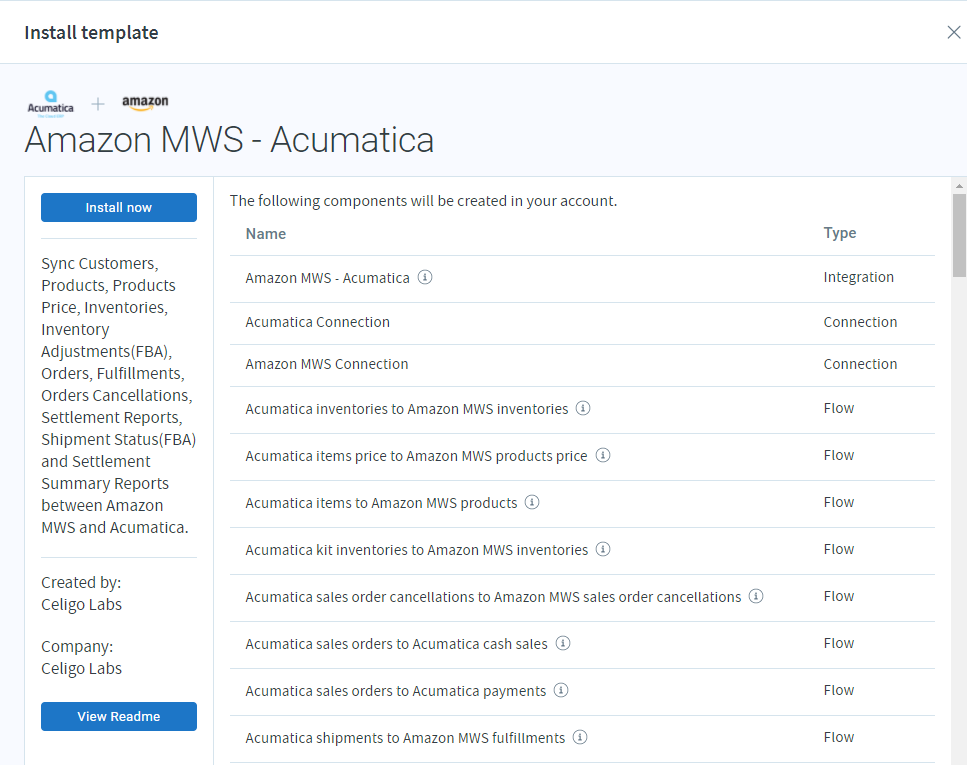Click the 'Company:' label
967x765 pixels.
[x=77, y=647]
